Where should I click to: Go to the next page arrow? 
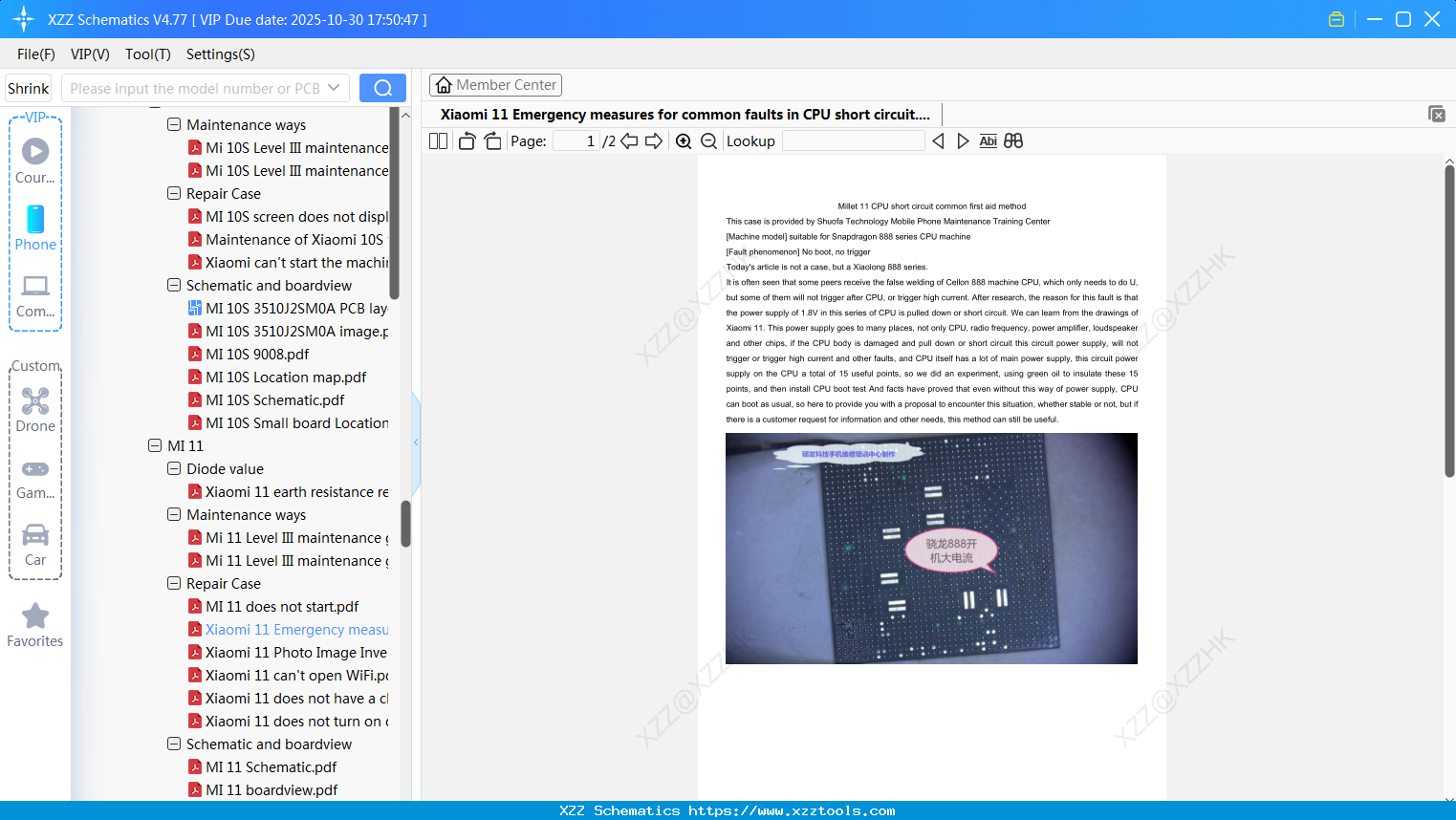(654, 141)
